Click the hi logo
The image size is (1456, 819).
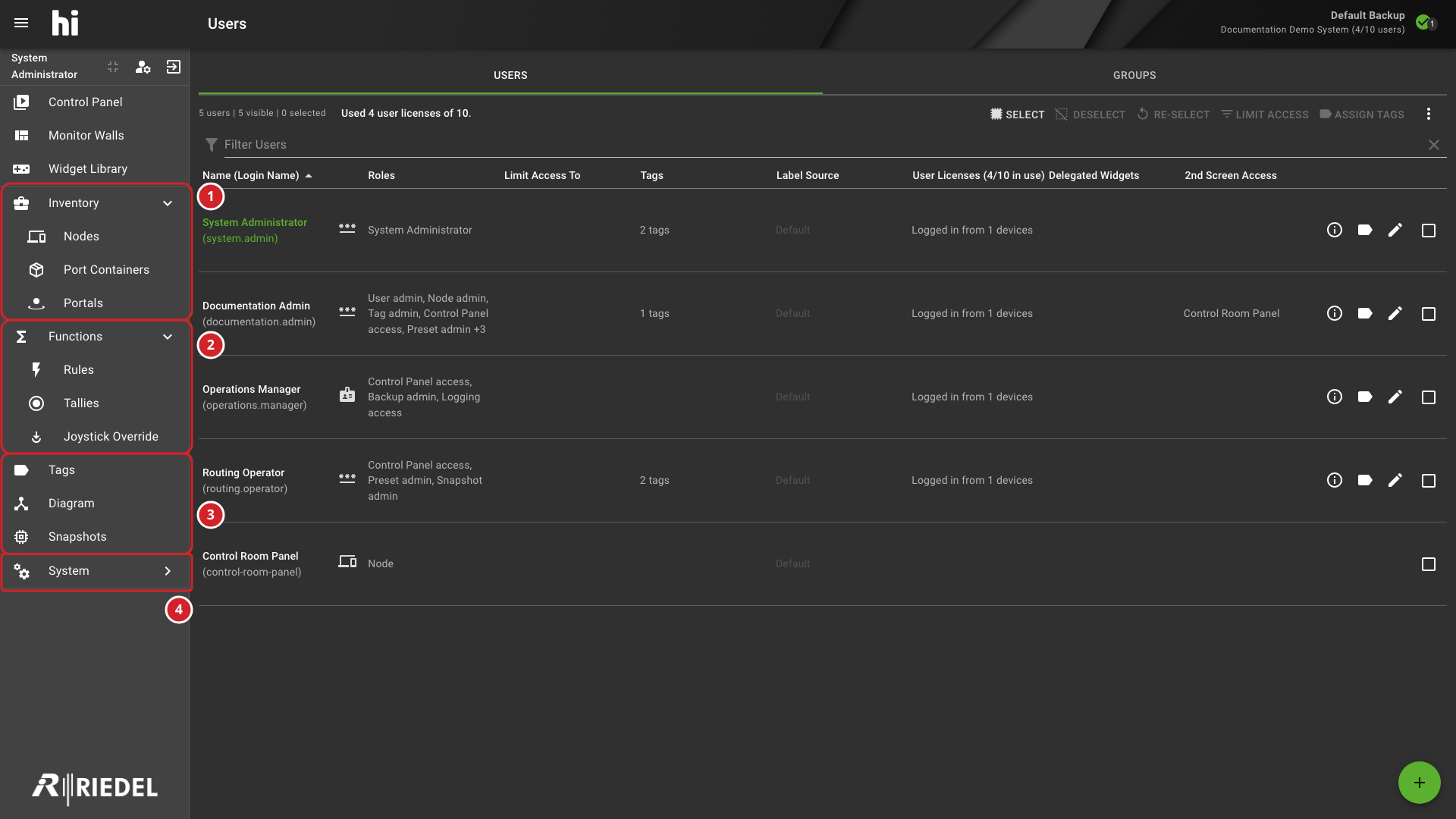pyautogui.click(x=65, y=23)
